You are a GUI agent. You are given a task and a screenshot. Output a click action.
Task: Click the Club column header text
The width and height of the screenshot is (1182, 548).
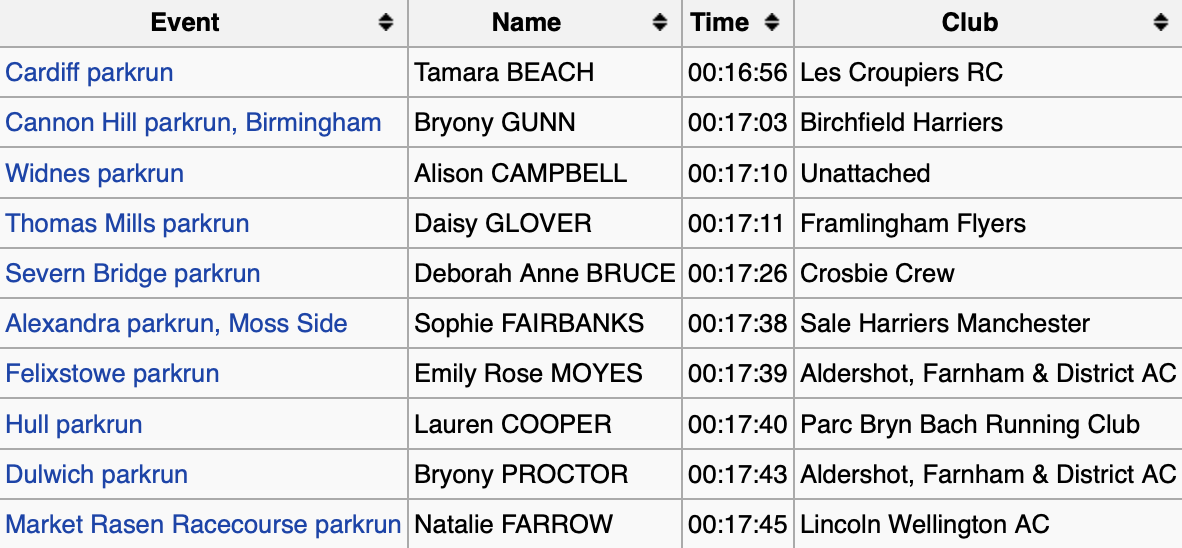969,23
